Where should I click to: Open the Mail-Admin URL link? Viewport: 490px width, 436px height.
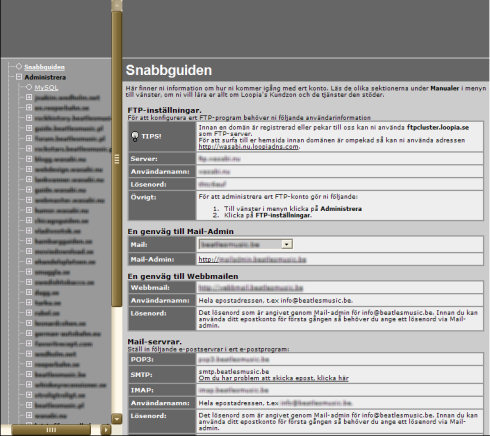(x=252, y=259)
